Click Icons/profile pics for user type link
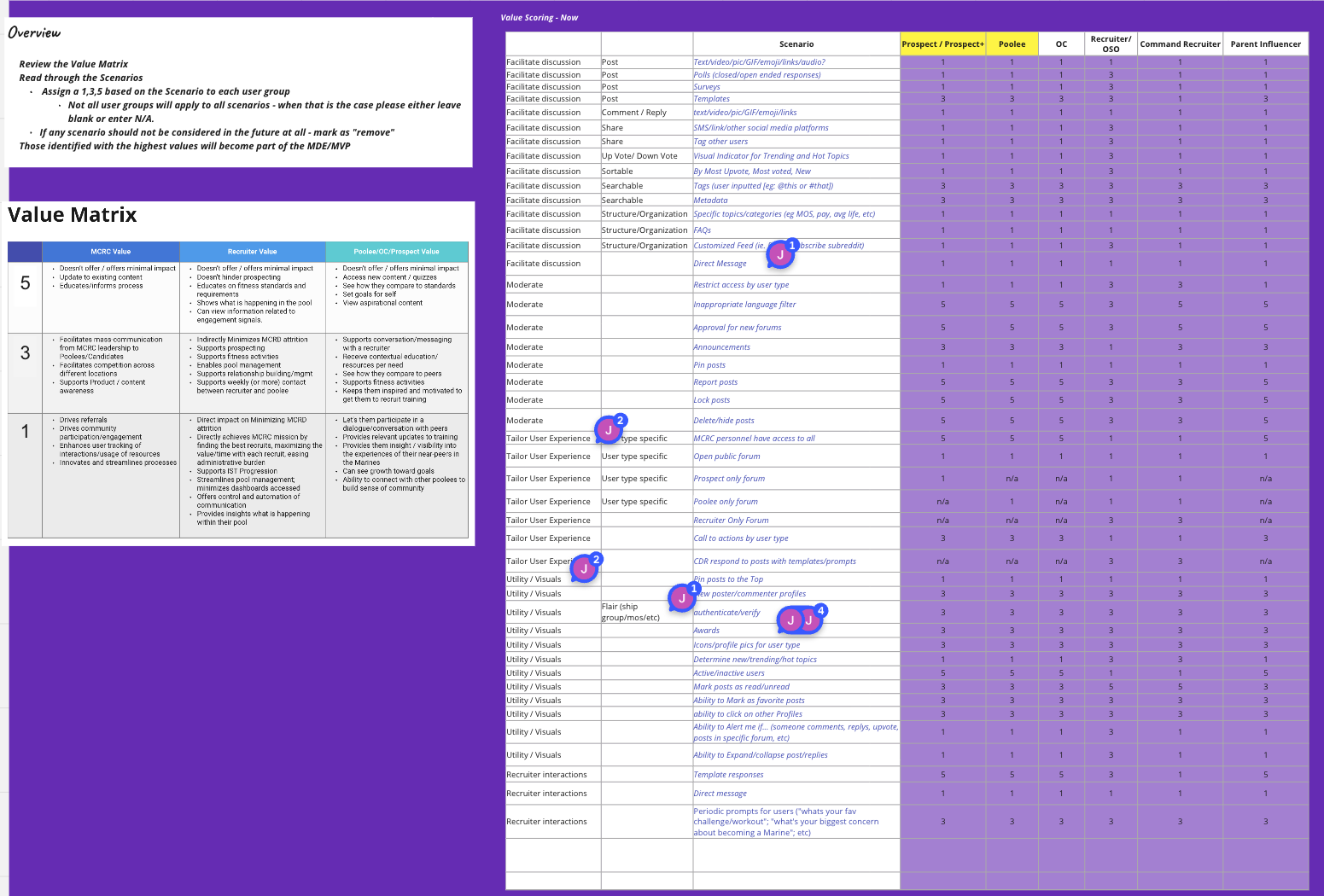This screenshot has height=896, width=1324. click(747, 645)
